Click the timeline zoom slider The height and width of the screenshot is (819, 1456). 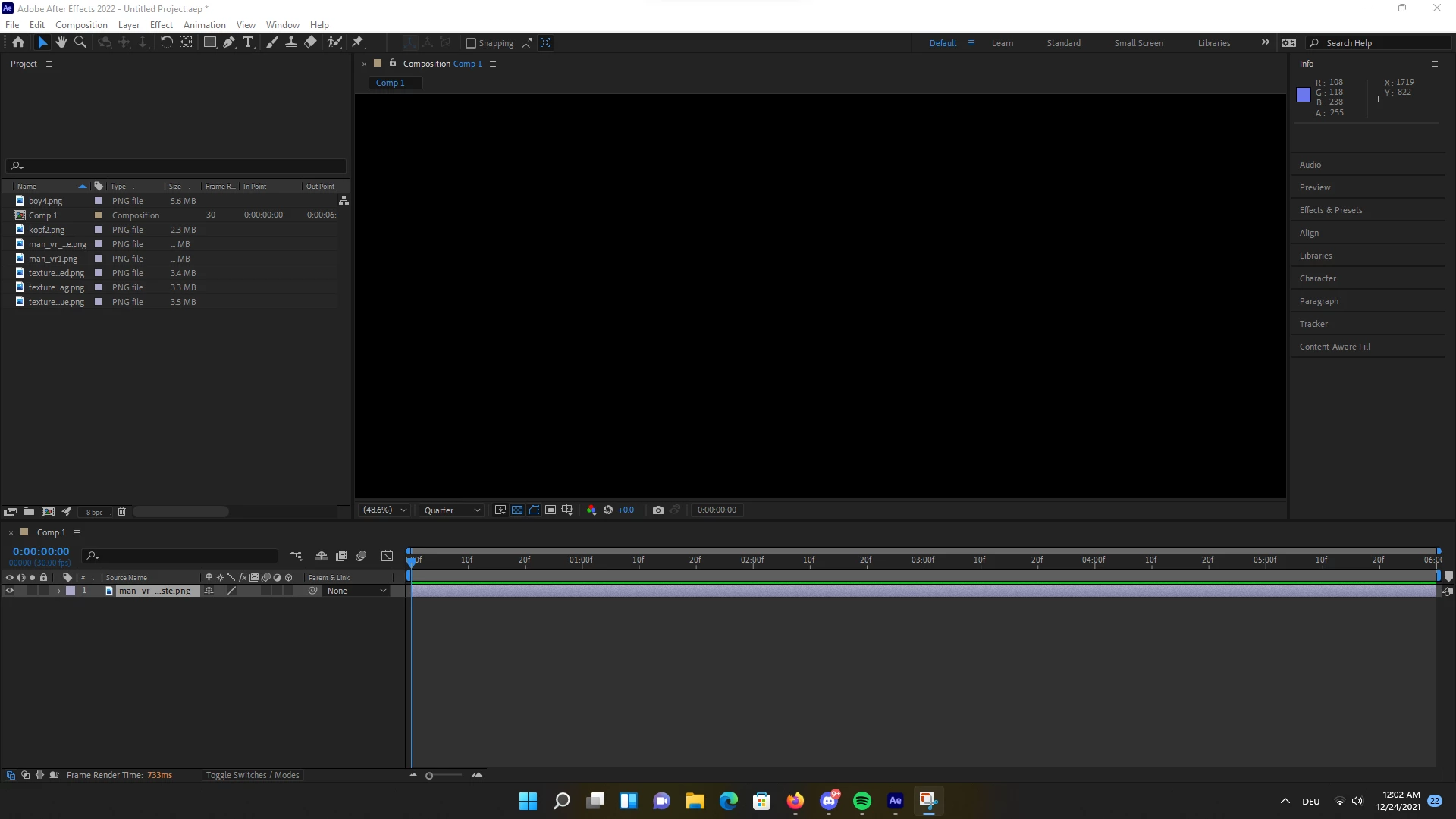pyautogui.click(x=429, y=775)
